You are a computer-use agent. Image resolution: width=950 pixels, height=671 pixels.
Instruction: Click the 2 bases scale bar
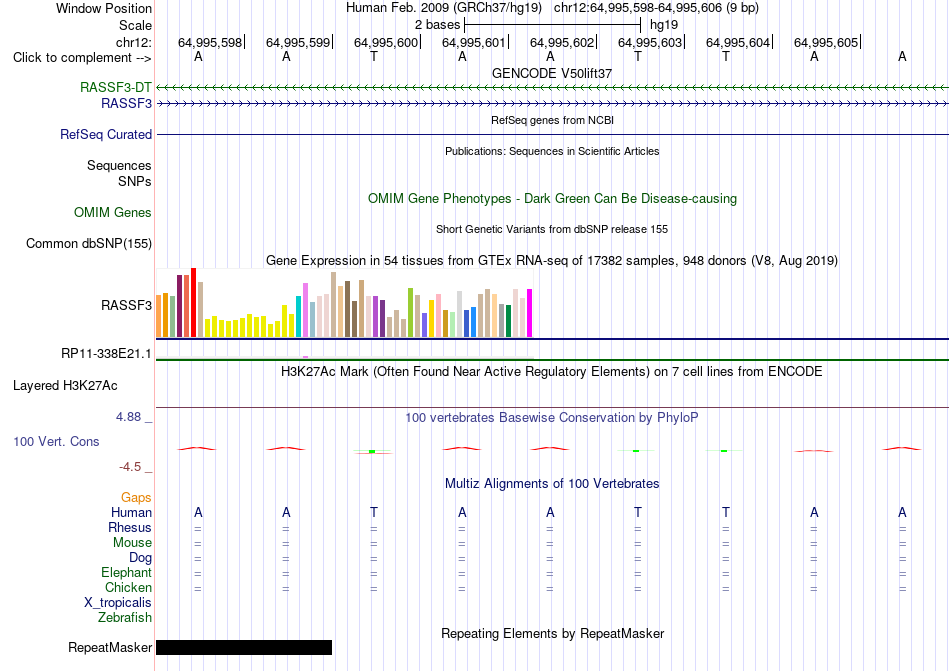pyautogui.click(x=553, y=25)
